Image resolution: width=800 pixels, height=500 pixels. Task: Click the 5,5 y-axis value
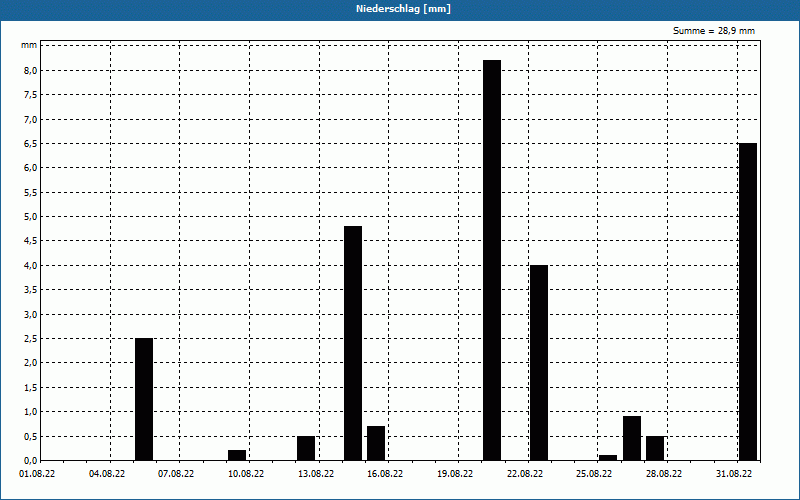click(31, 192)
